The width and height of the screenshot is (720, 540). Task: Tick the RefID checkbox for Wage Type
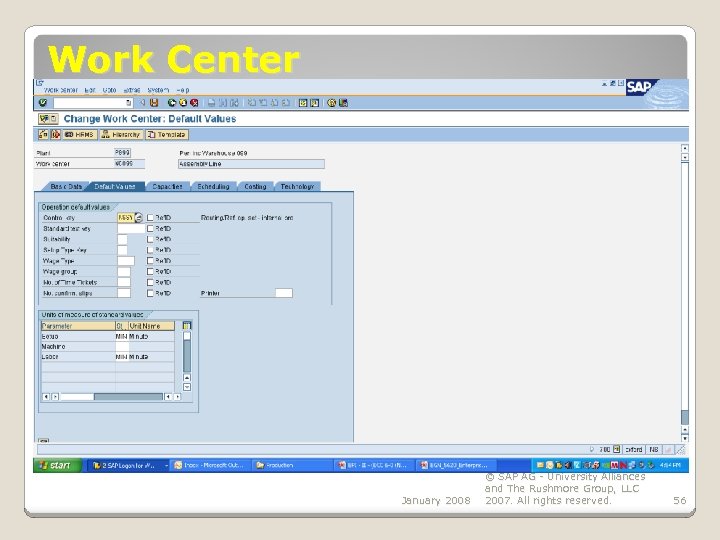point(150,261)
